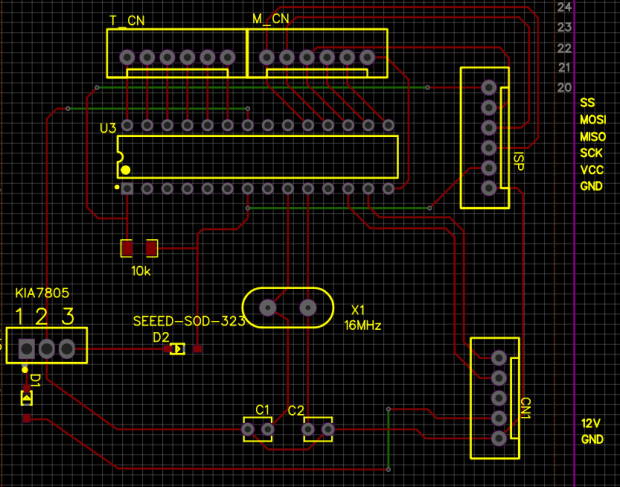The image size is (620, 487).
Task: Select the M_CN connector label
Action: (270, 19)
